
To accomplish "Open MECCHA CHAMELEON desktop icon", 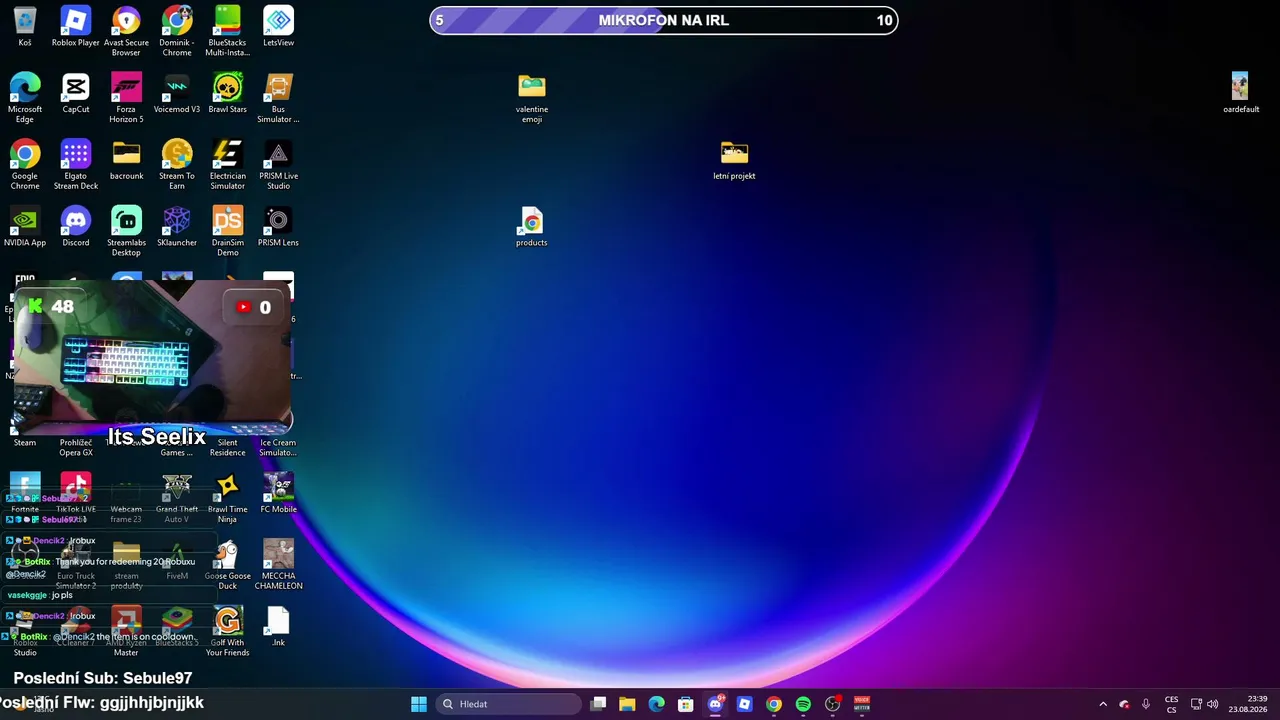I will click(x=278, y=565).
